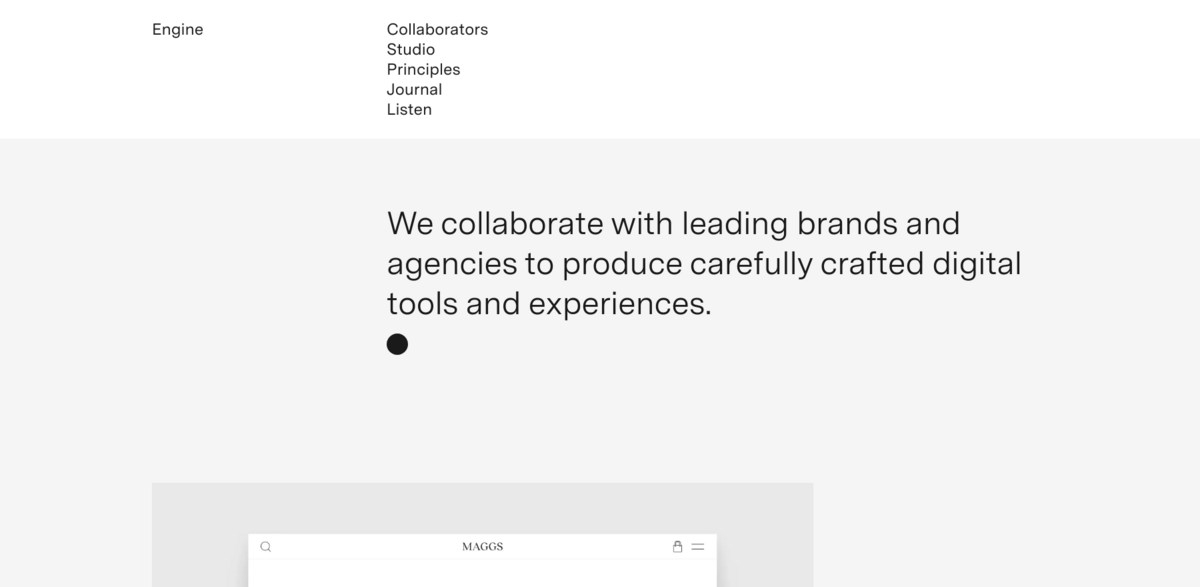Image resolution: width=1200 pixels, height=587 pixels.
Task: Click the black dot below the headline
Action: click(397, 344)
